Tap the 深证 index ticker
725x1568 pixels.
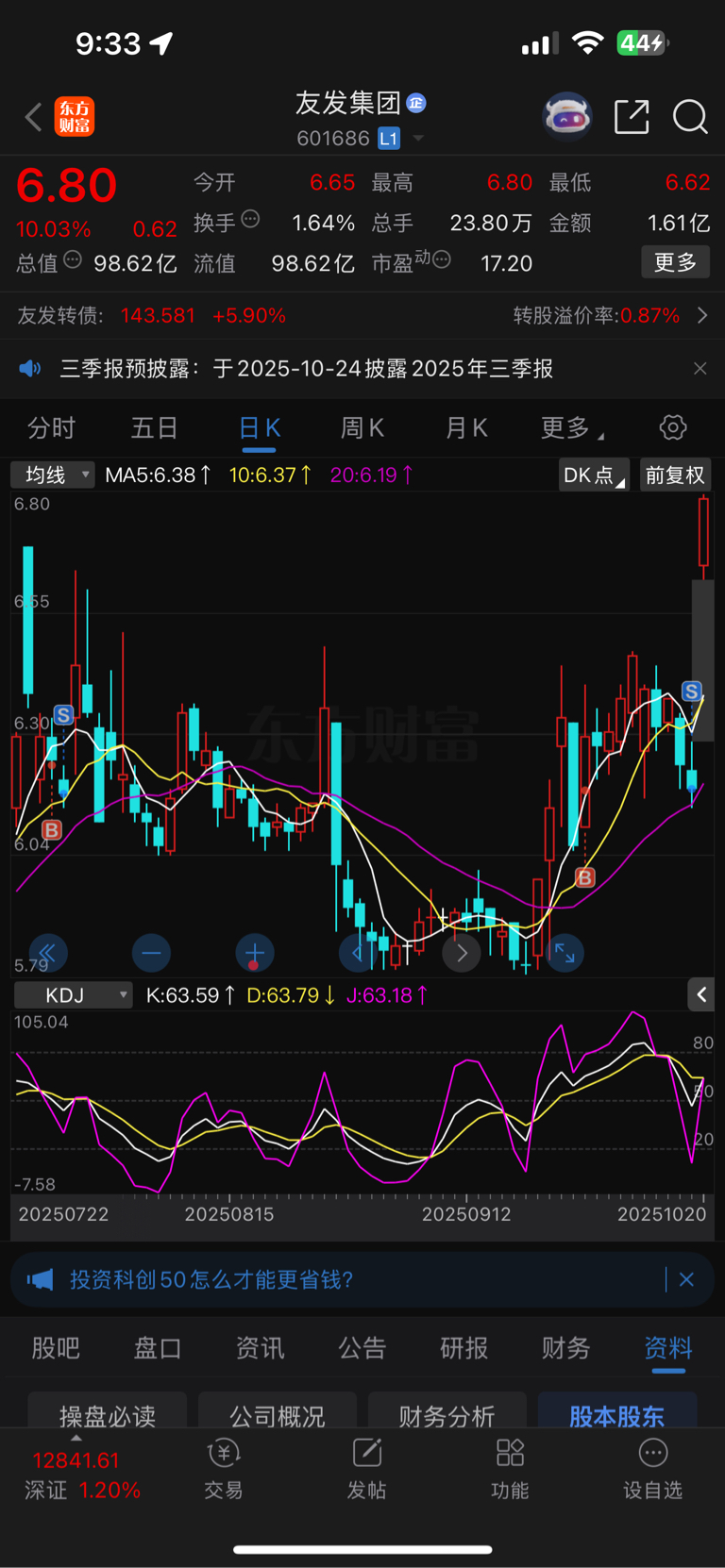(x=81, y=1476)
